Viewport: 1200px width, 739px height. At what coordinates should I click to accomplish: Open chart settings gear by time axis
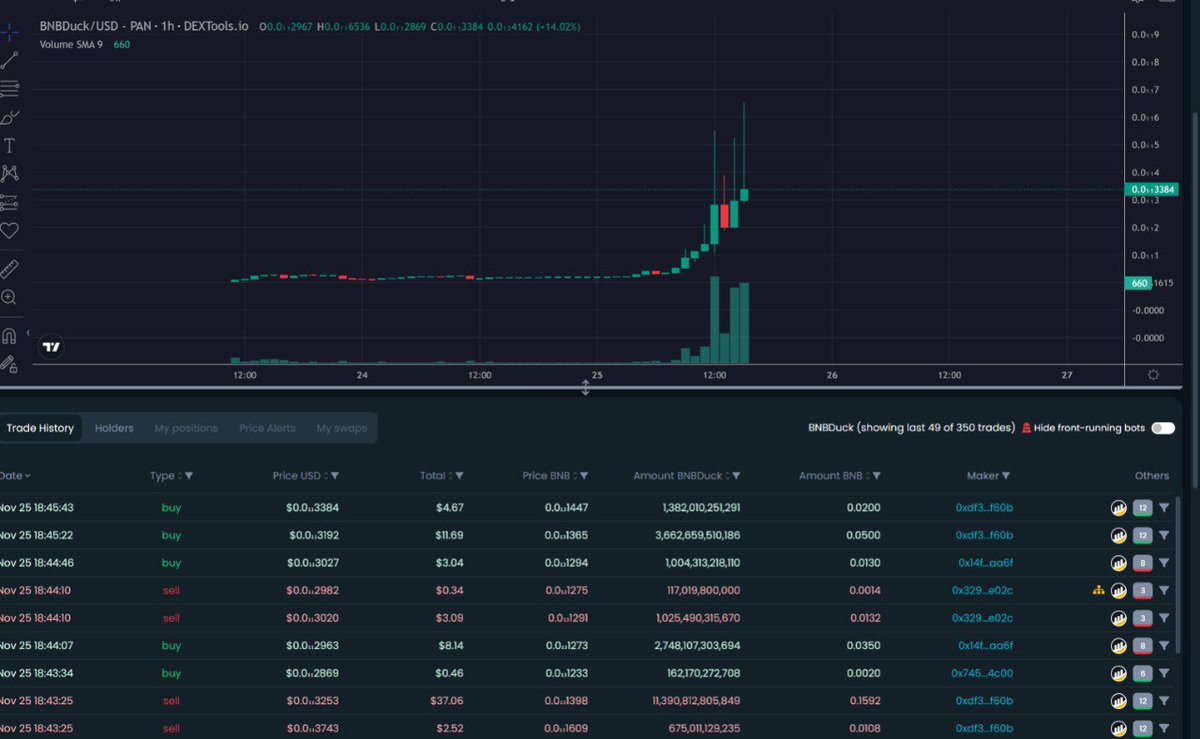click(1153, 375)
